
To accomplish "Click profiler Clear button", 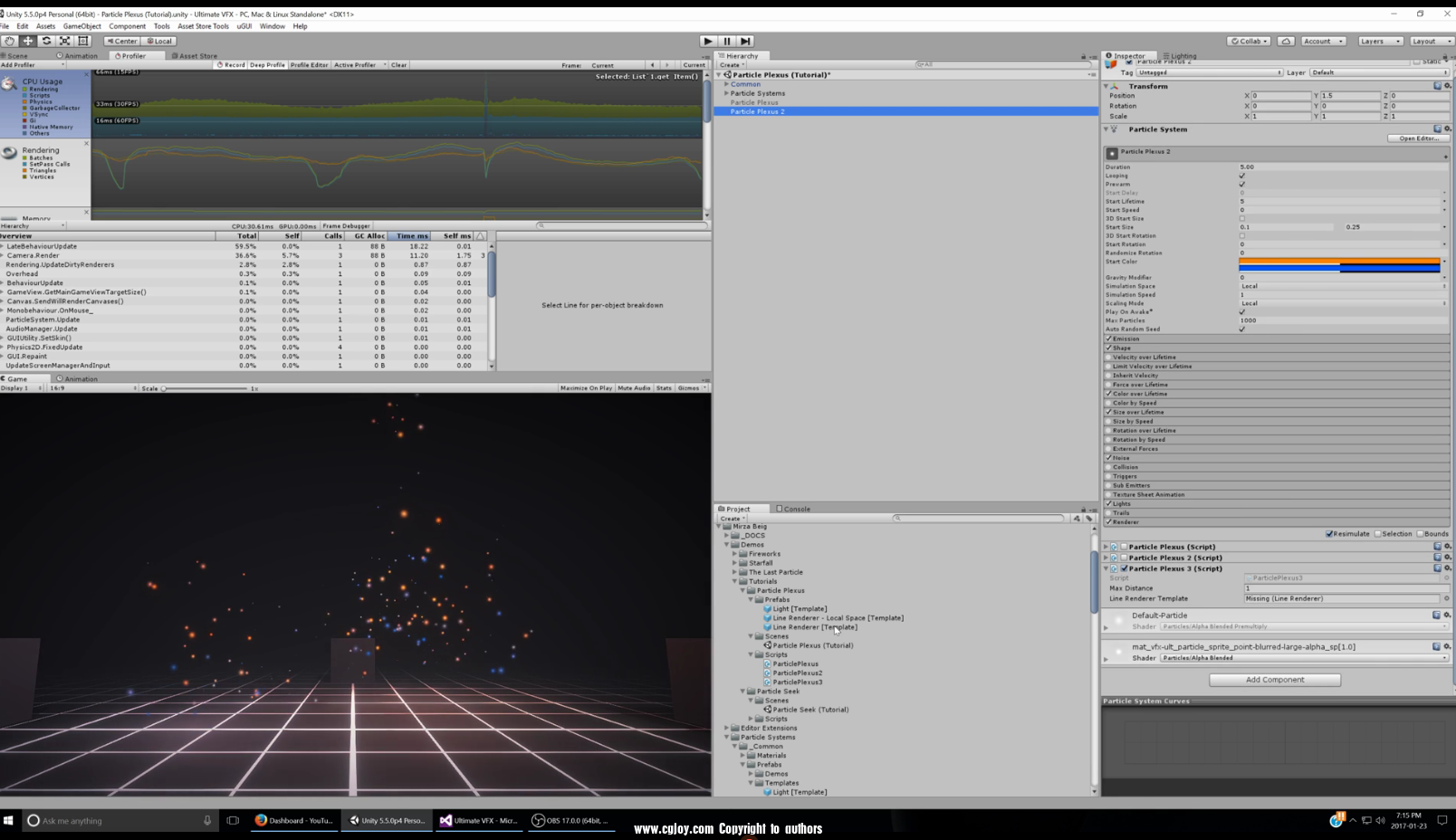I will pos(398,65).
